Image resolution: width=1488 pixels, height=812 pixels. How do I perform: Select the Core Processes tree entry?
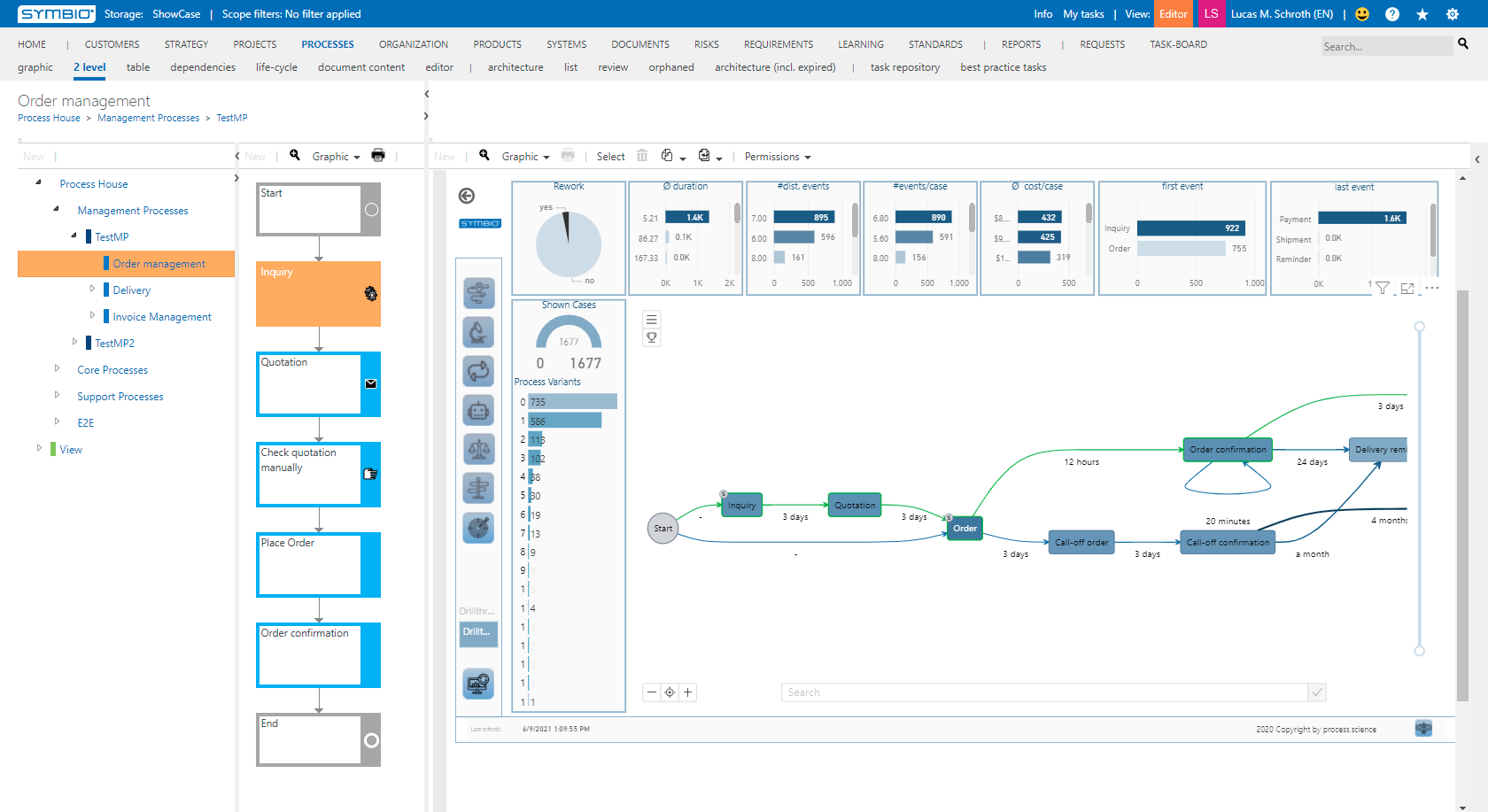pos(112,369)
